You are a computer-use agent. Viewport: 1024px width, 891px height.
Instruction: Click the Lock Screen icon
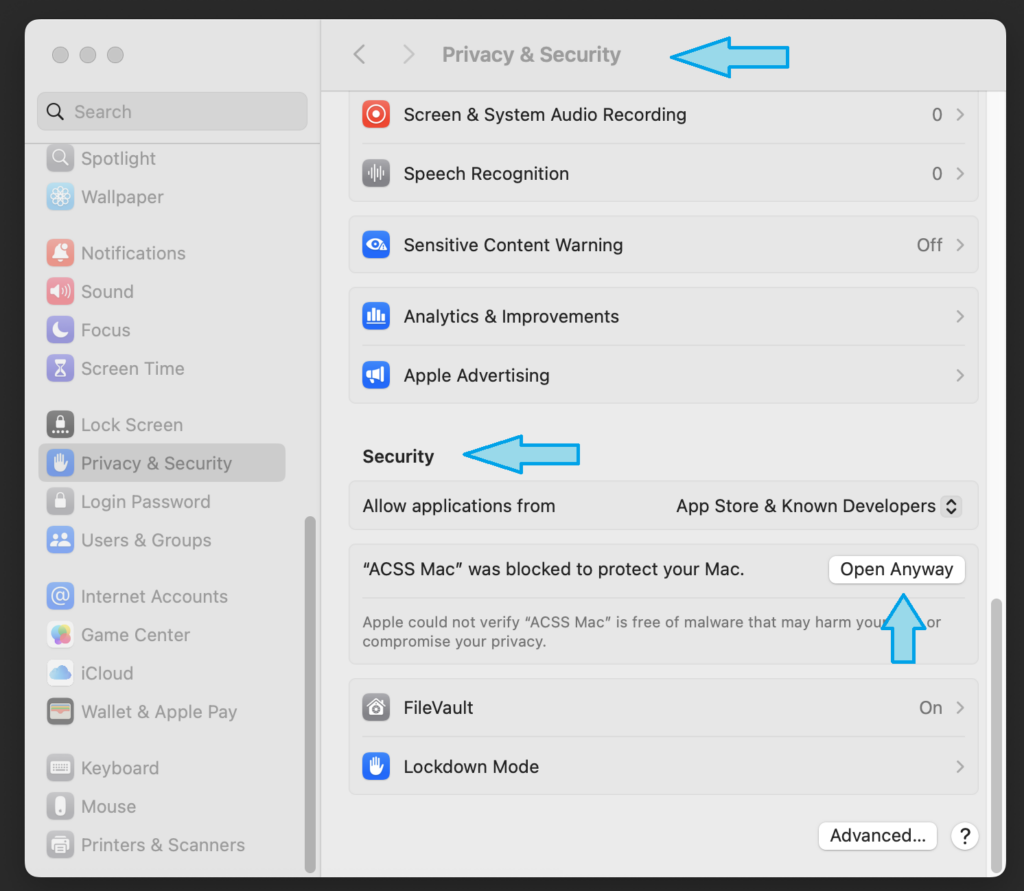click(x=60, y=425)
